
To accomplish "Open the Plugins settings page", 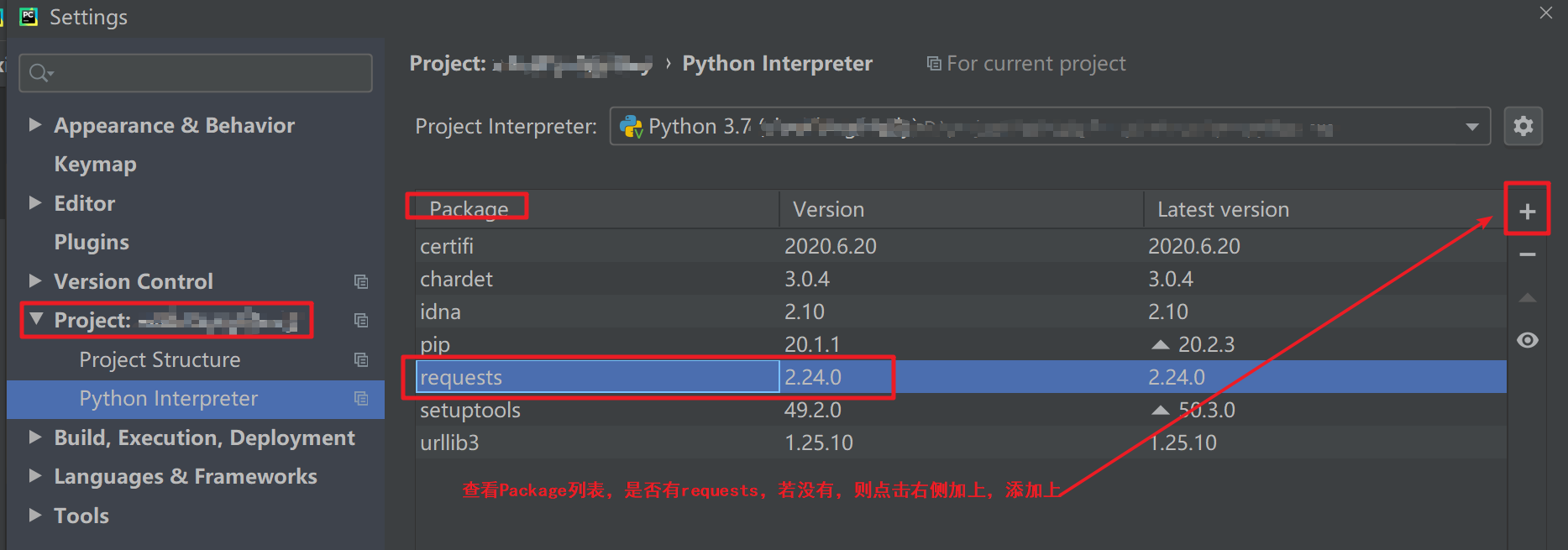I will point(92,243).
